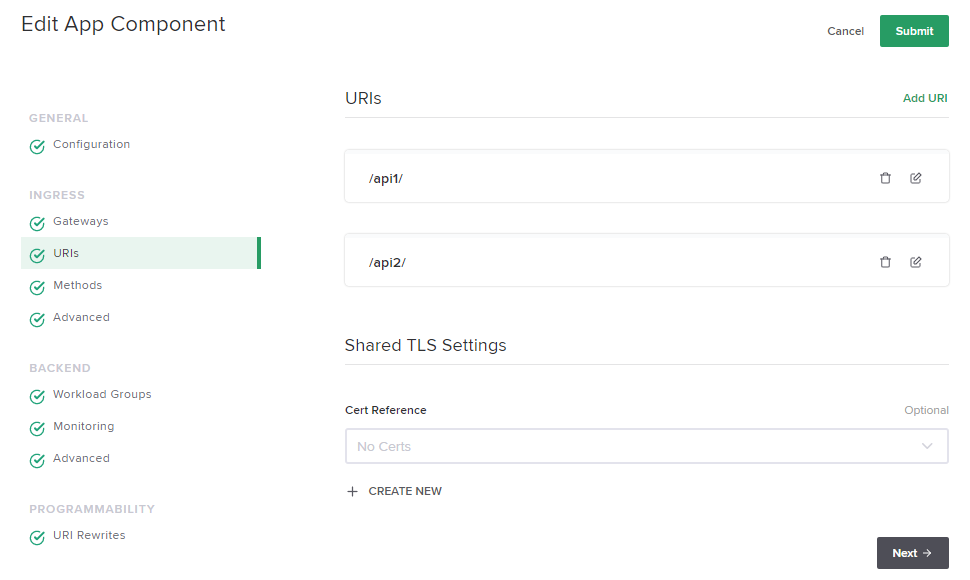Image resolution: width=970 pixels, height=580 pixels.
Task: Cancel editing the app component
Action: (845, 31)
